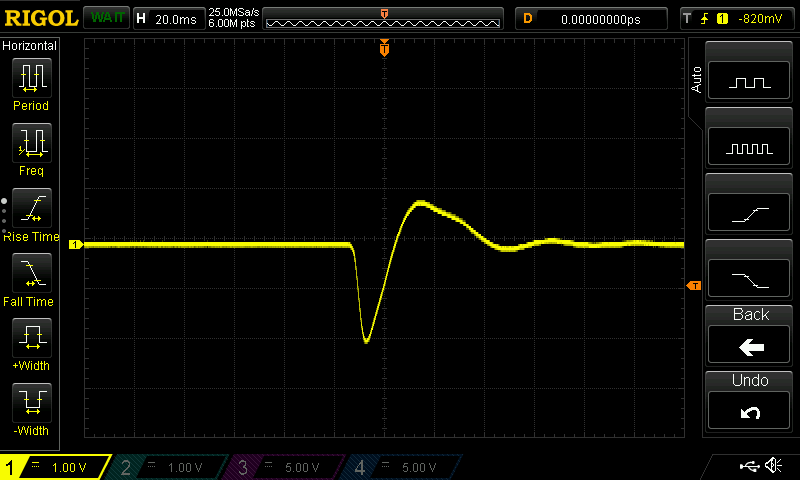Click the Auto side tab
This screenshot has width=800, height=480.
point(696,79)
